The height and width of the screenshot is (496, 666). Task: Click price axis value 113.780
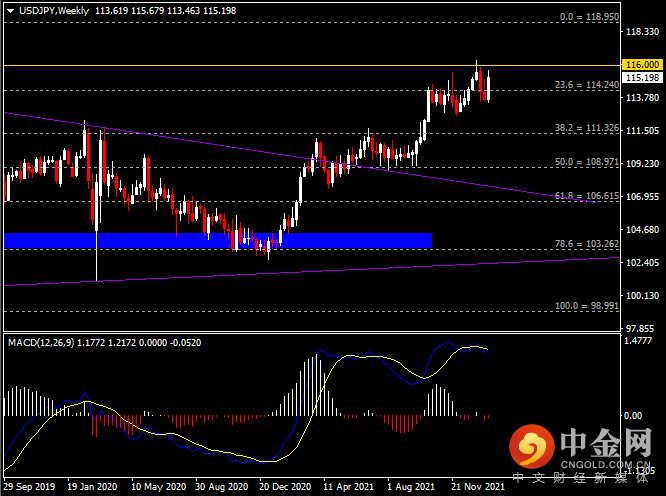tap(642, 98)
